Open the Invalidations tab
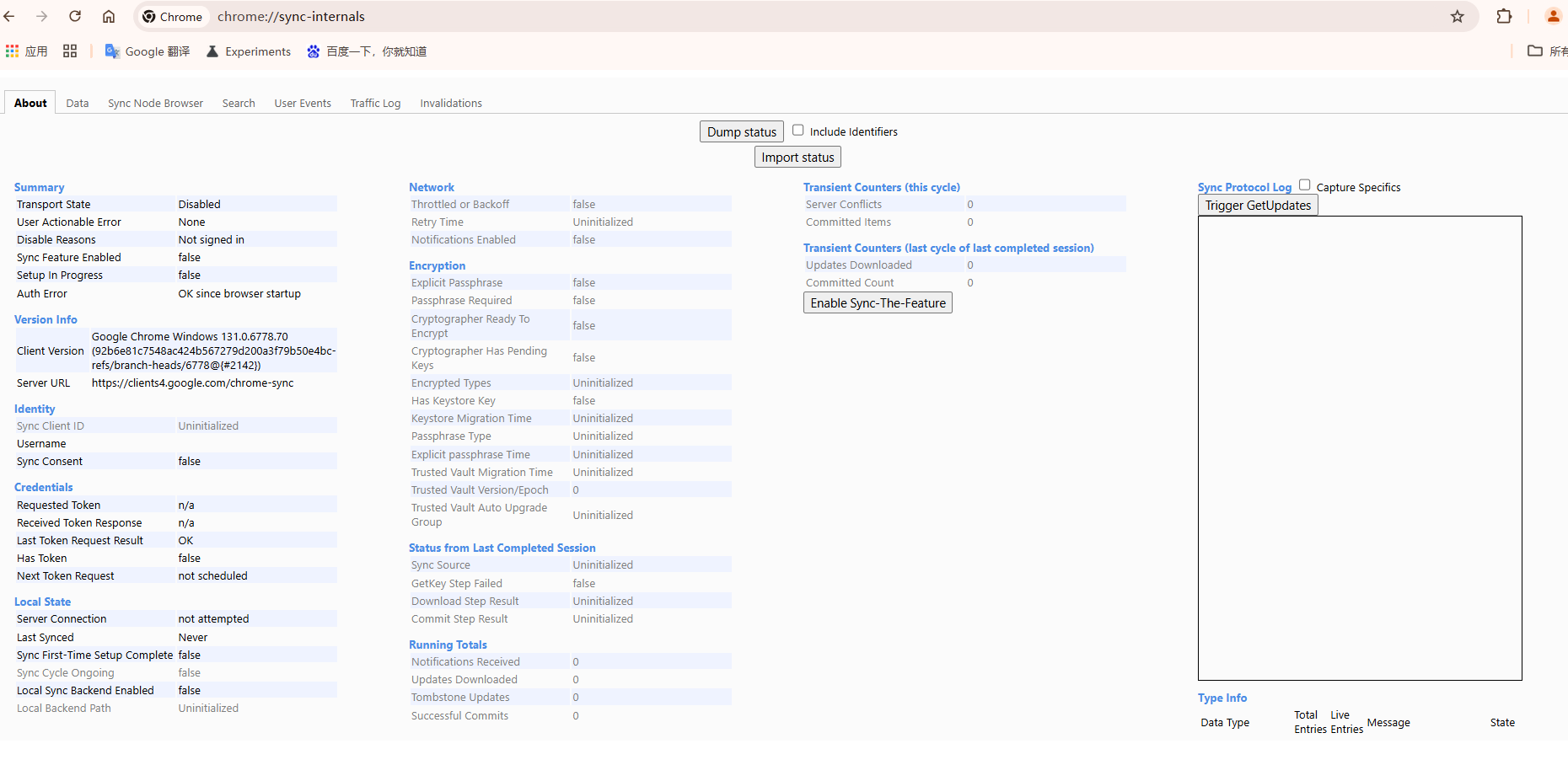Viewport: 1568px width, 781px height. pos(451,103)
